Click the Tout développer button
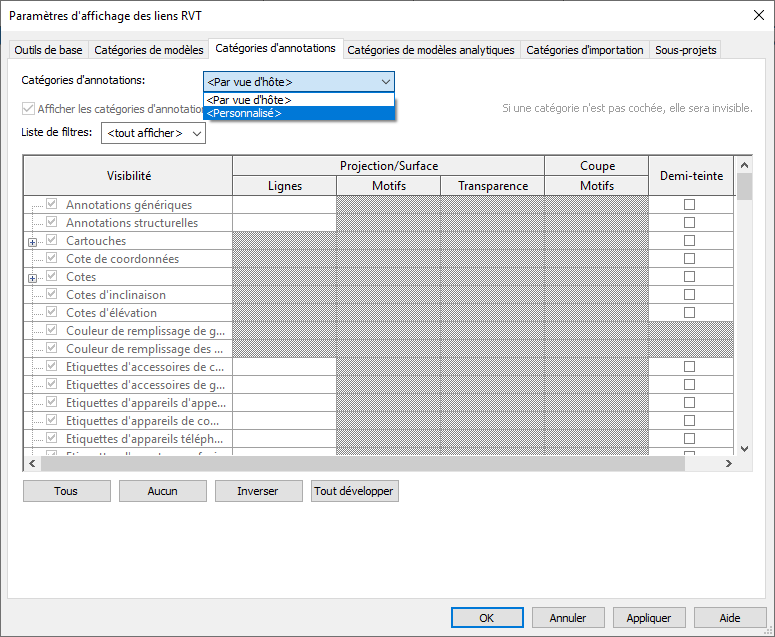This screenshot has height=637, width=775. (354, 491)
